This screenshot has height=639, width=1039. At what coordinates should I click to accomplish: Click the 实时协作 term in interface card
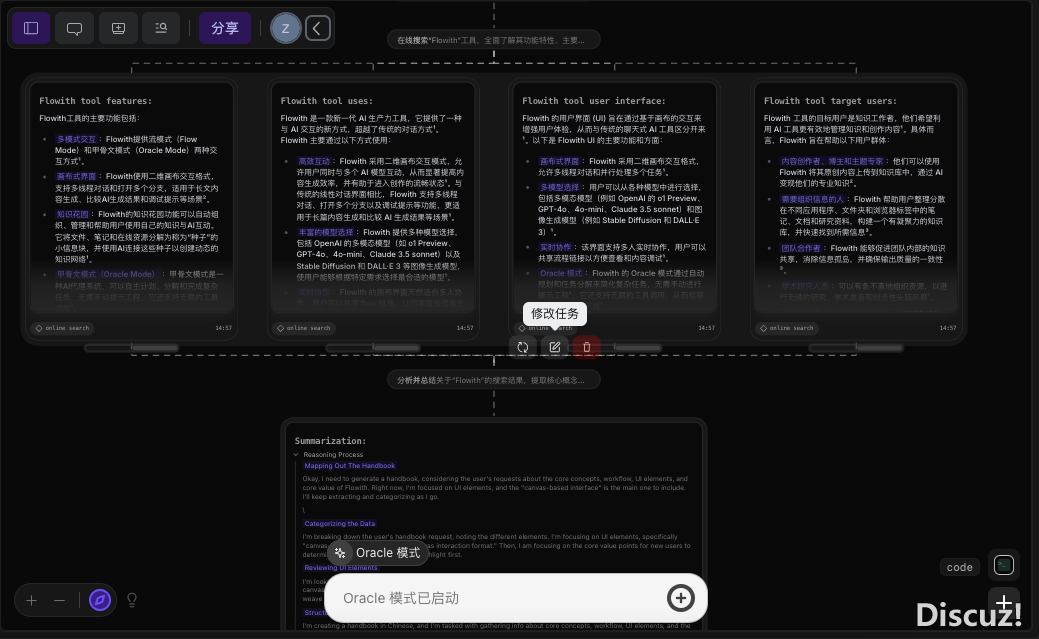pyautogui.click(x=556, y=247)
